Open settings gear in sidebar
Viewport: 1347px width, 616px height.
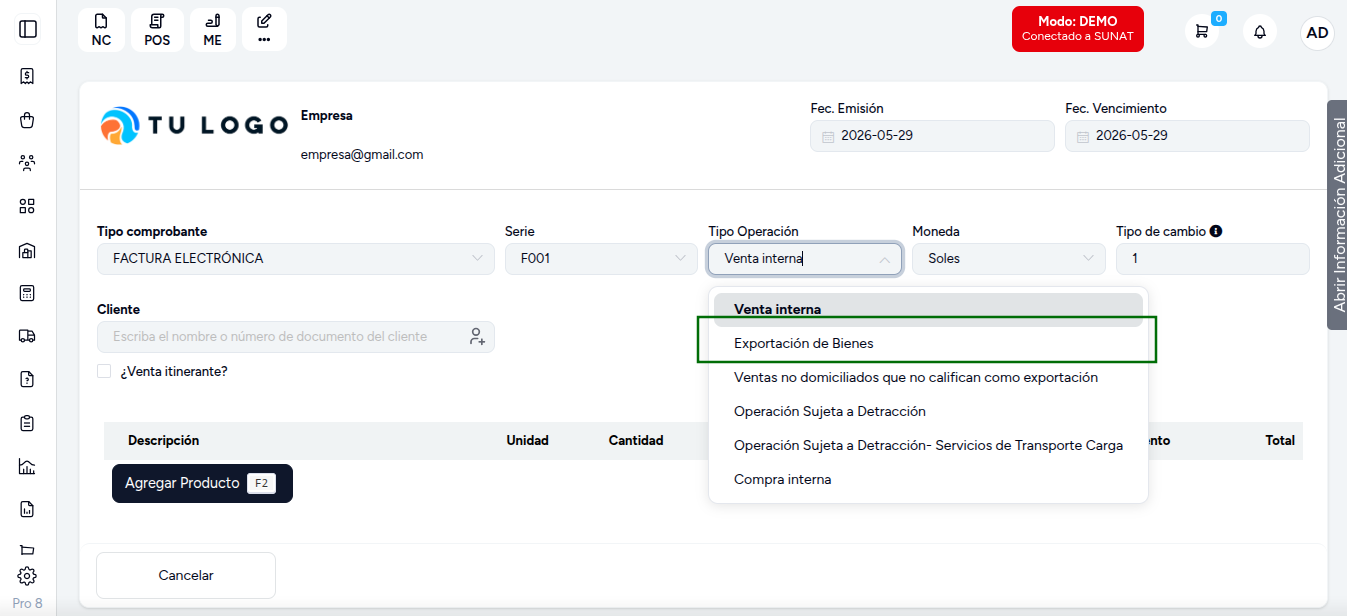click(x=27, y=576)
